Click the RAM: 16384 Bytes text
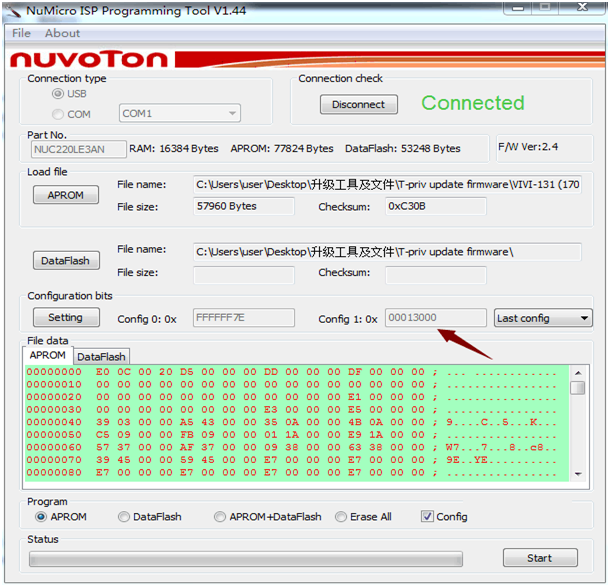Image resolution: width=610 pixels, height=587 pixels. (174, 149)
